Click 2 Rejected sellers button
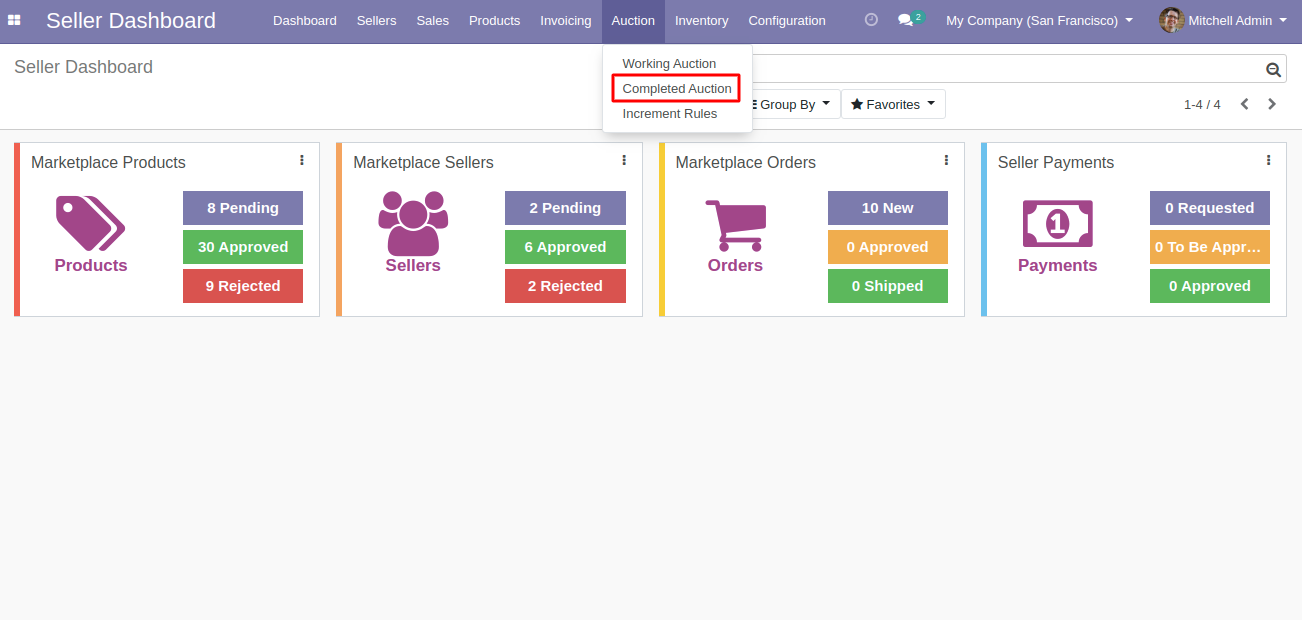This screenshot has width=1302, height=620. (x=565, y=286)
